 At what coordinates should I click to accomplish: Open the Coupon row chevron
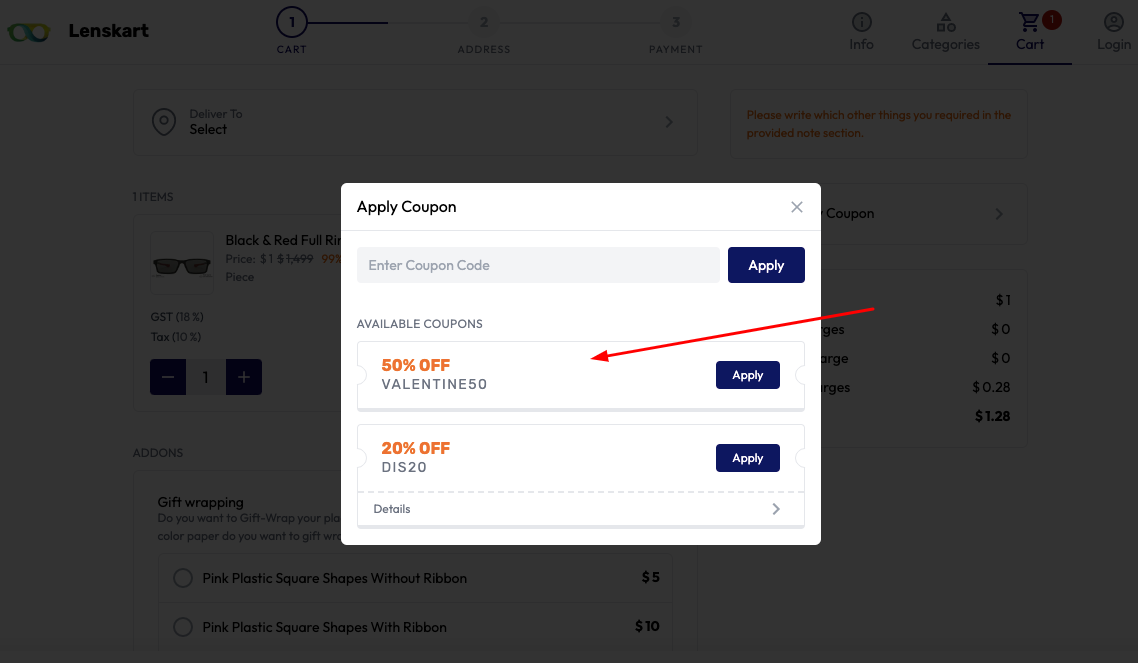tap(999, 214)
